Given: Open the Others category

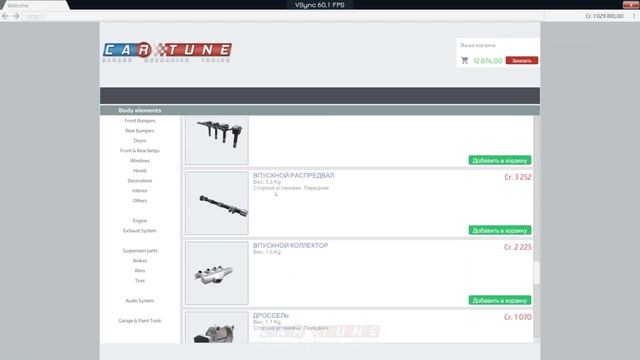Looking at the screenshot, I should pos(140,201).
